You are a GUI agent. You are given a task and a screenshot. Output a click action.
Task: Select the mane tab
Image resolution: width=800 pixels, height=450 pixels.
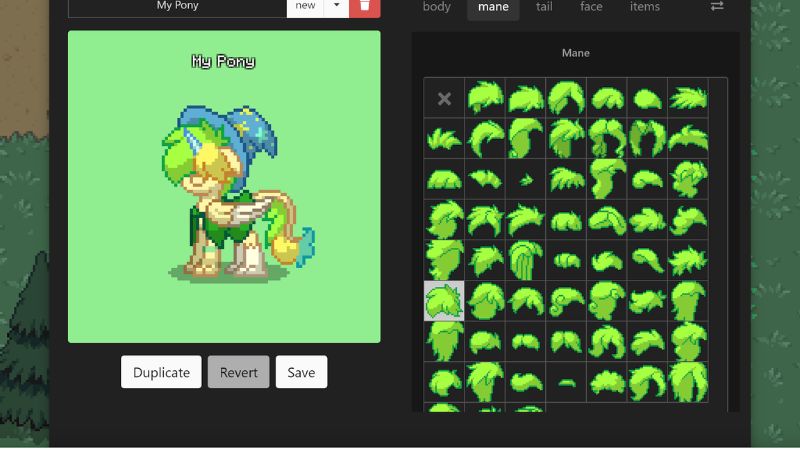click(493, 7)
